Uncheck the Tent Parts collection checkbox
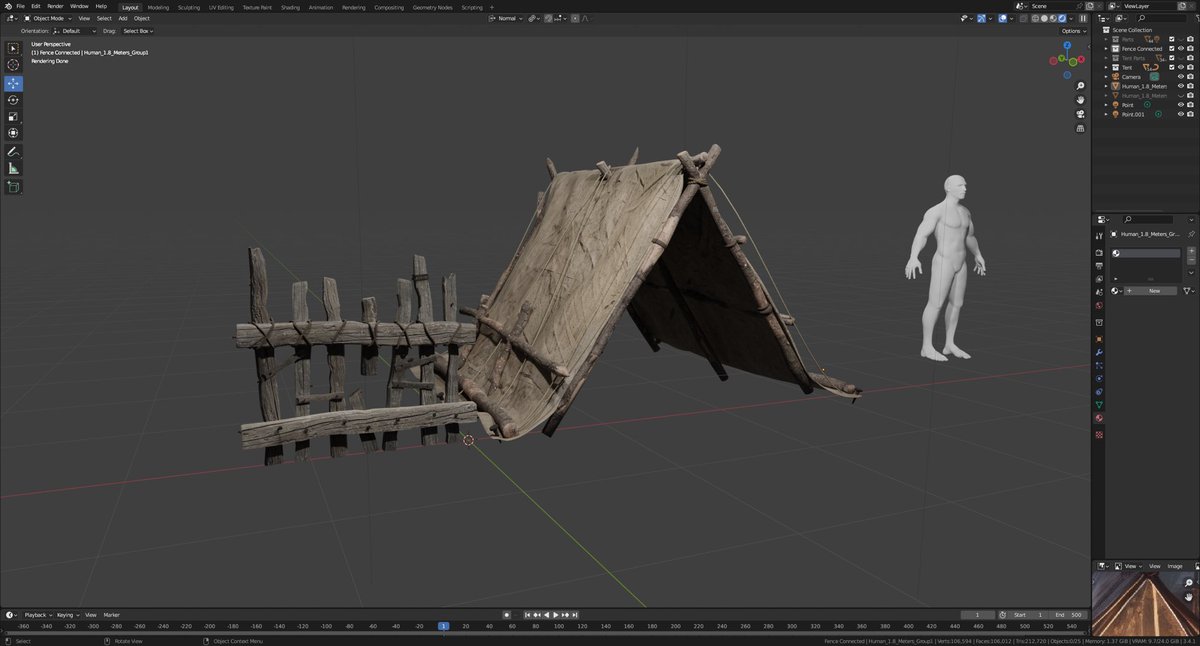1200x646 pixels. (1172, 58)
